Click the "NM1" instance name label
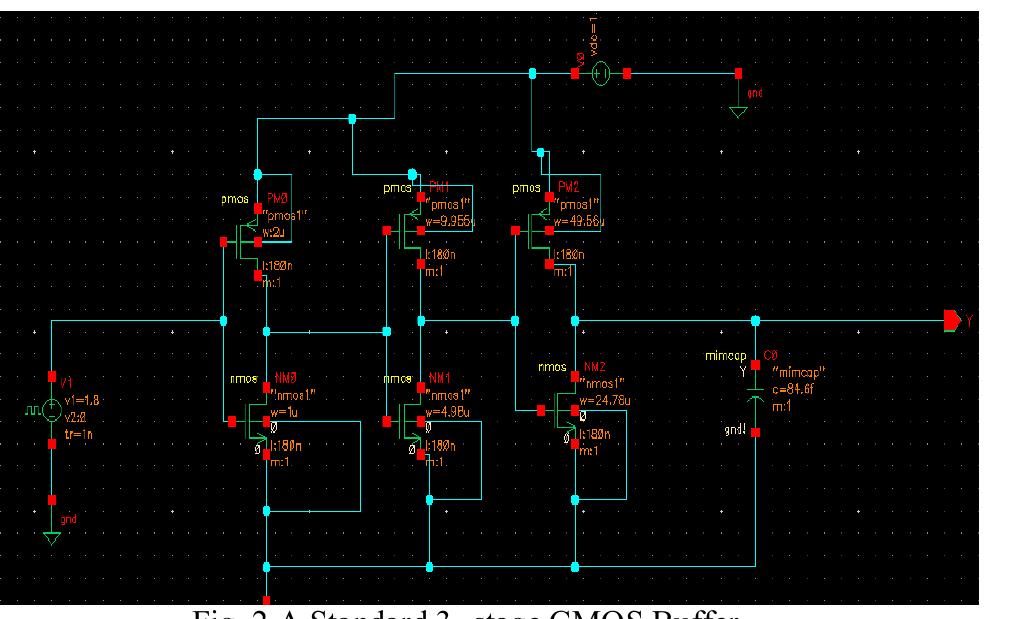1015x619 pixels. (x=440, y=377)
